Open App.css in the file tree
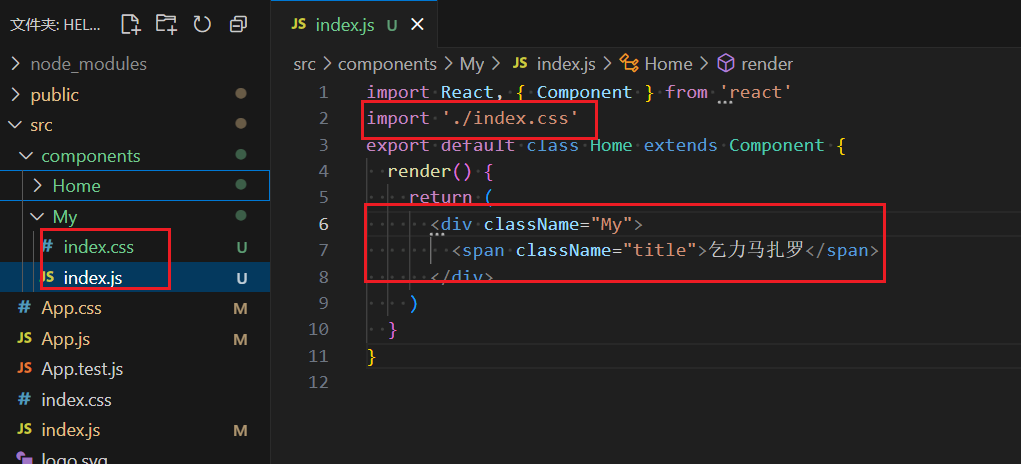1021x464 pixels. click(72, 308)
